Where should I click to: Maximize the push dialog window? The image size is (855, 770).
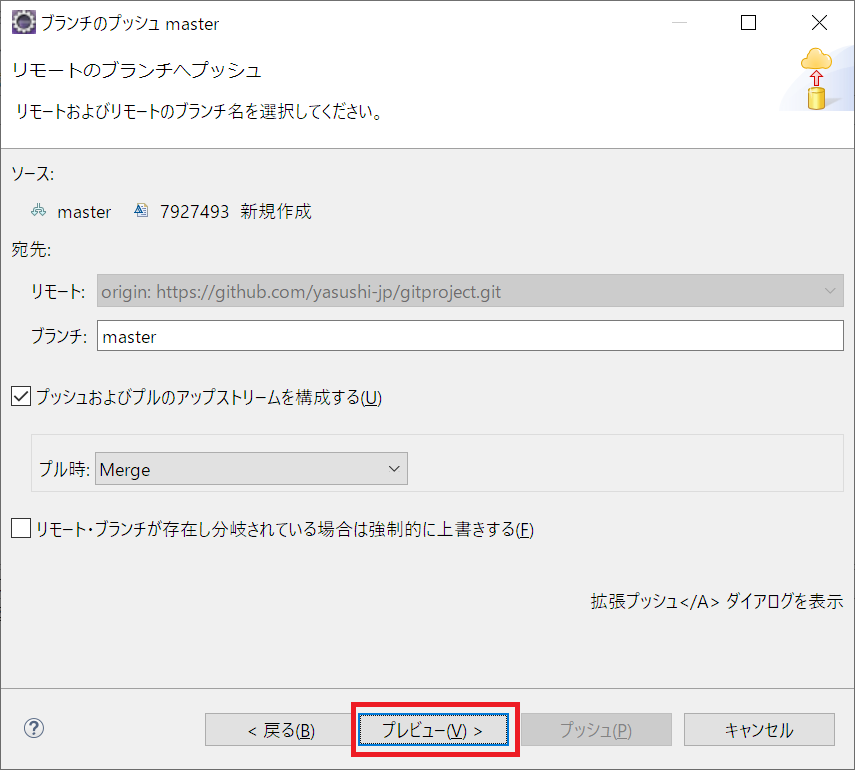pos(748,23)
